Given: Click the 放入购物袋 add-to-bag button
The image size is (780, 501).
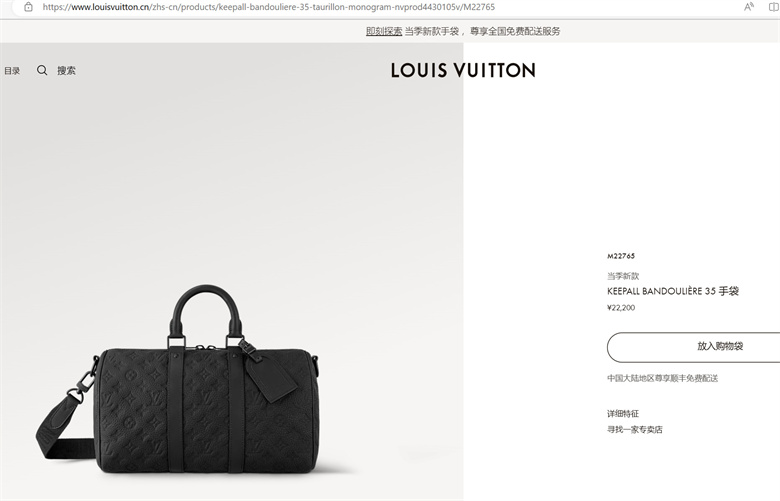Looking at the screenshot, I should (x=693, y=347).
